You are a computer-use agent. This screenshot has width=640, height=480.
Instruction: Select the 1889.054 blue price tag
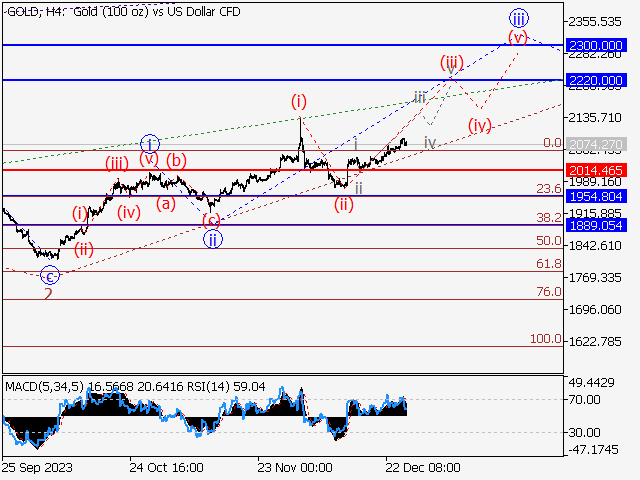point(596,225)
